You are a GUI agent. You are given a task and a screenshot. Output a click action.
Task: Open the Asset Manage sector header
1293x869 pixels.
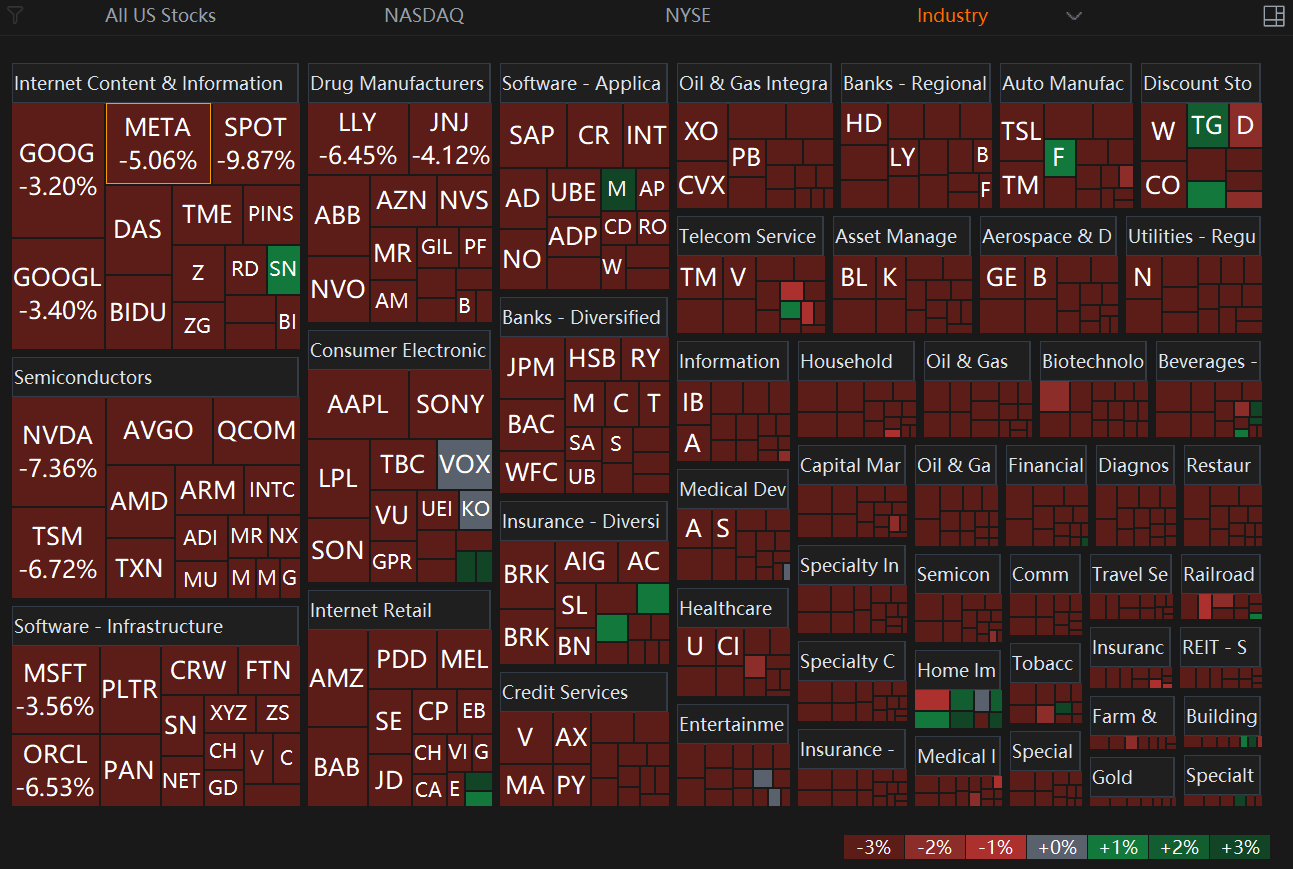(901, 237)
